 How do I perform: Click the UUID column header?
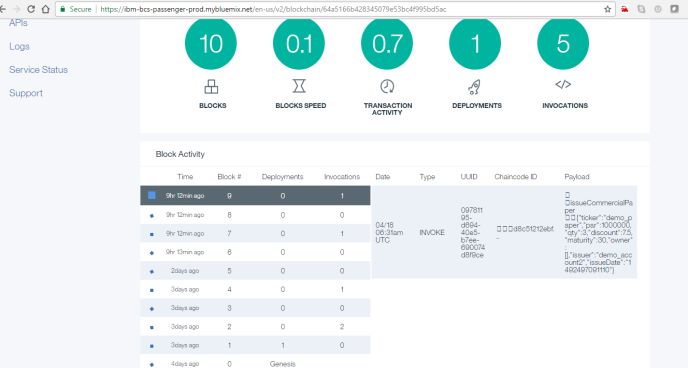tap(469, 177)
